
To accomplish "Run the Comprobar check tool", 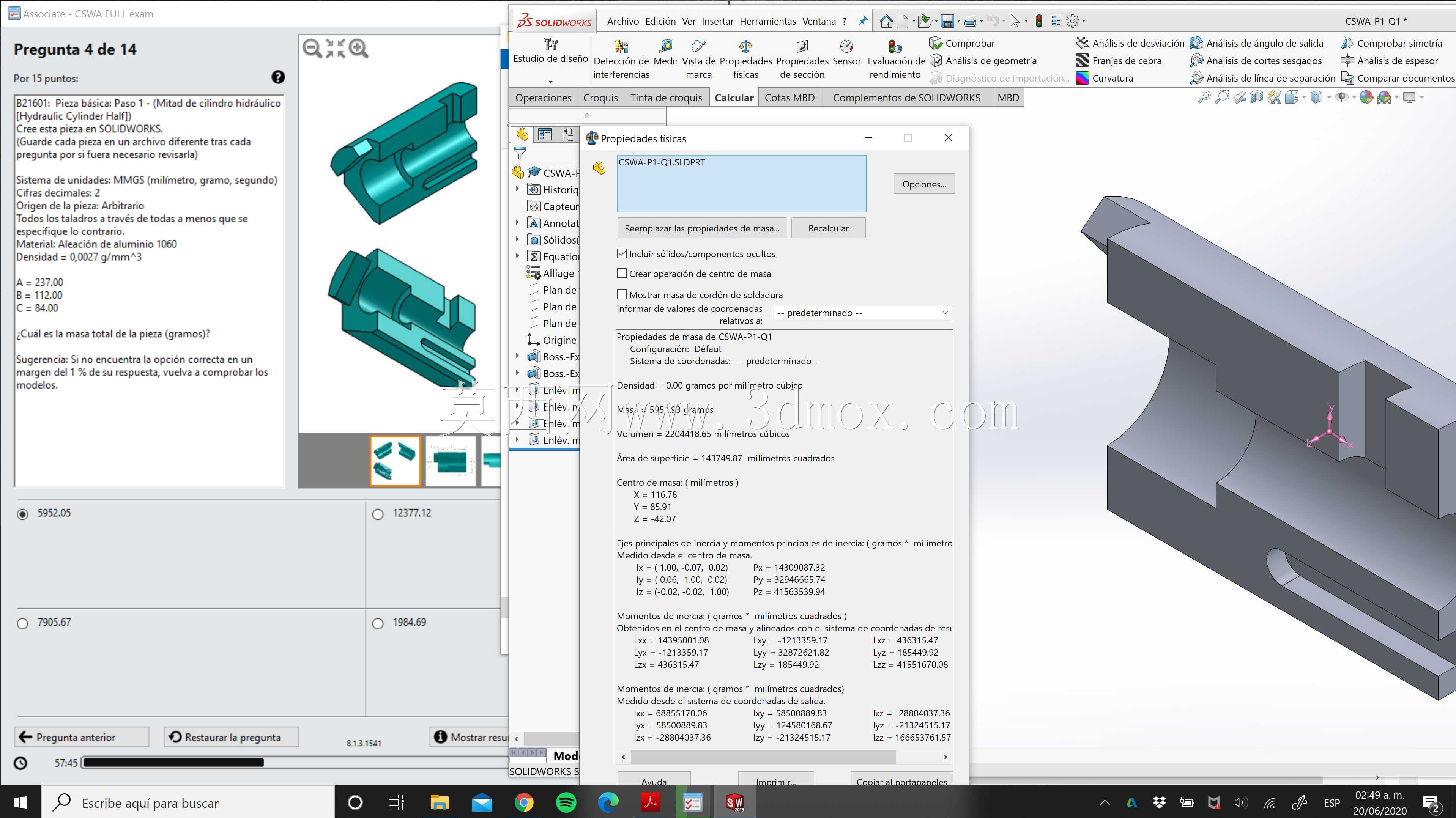I will click(x=962, y=43).
